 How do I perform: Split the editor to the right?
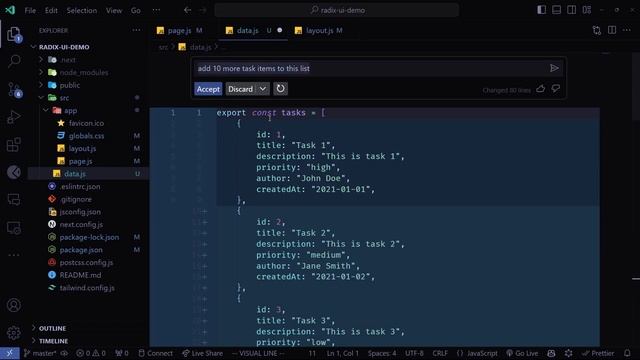click(612, 30)
